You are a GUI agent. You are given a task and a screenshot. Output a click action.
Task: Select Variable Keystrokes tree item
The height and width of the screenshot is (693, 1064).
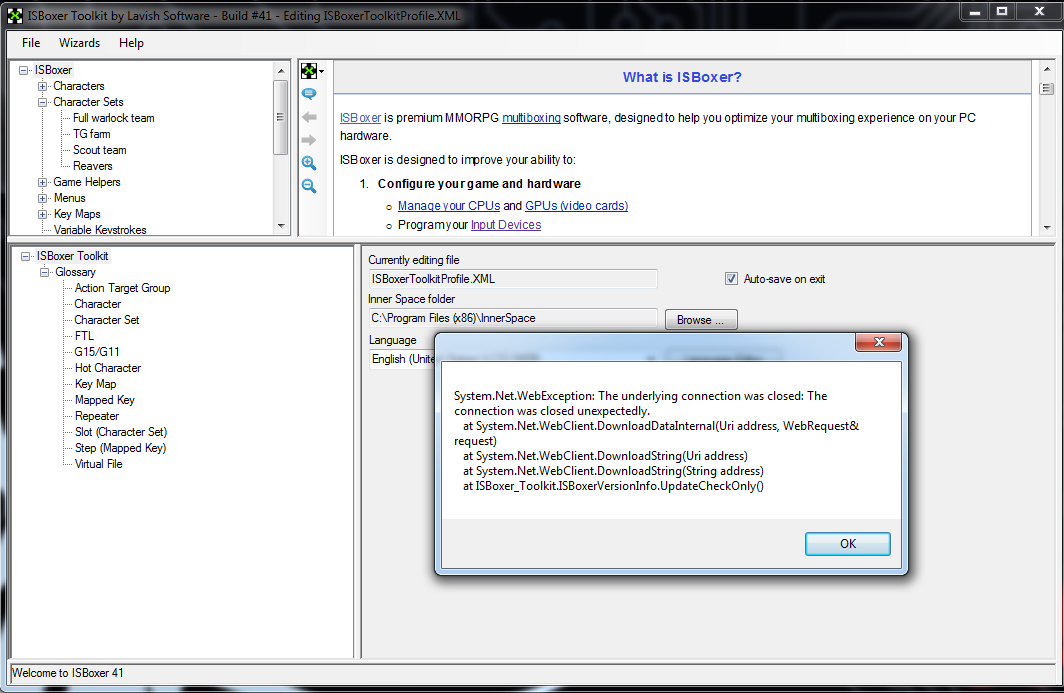coord(100,230)
